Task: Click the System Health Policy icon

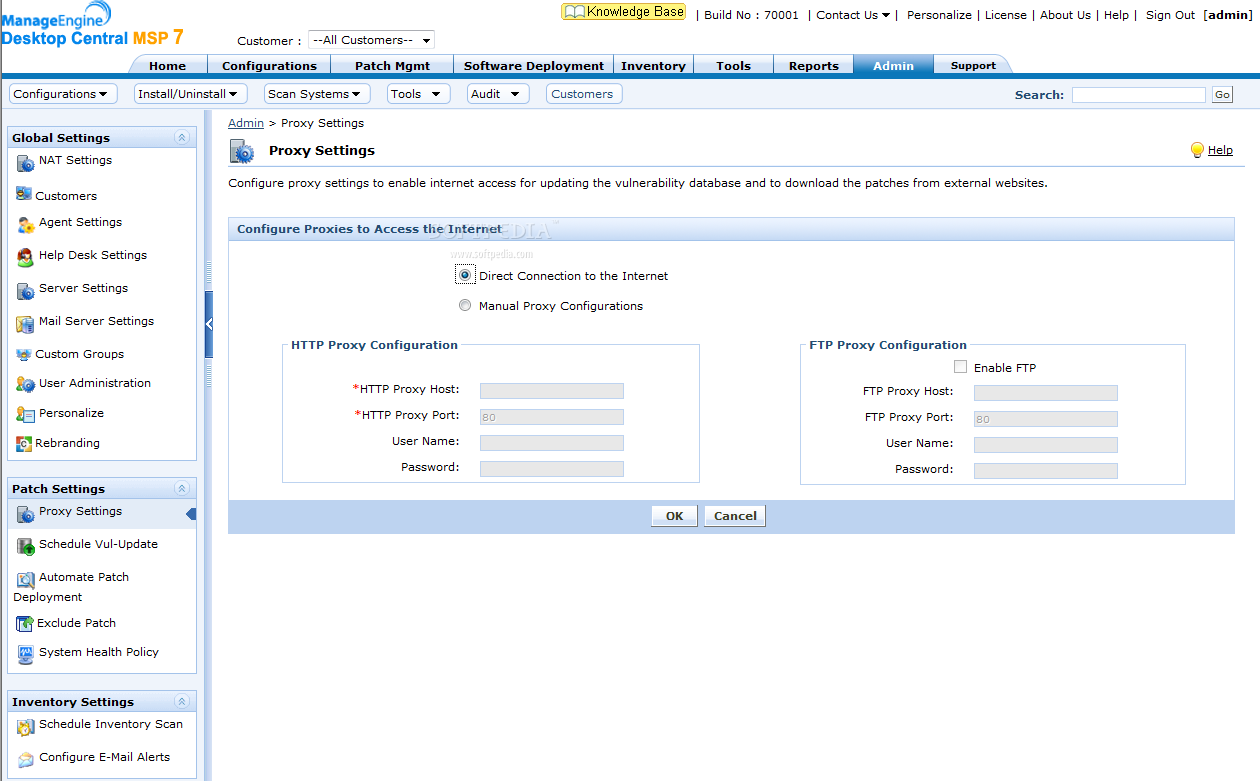Action: point(26,655)
